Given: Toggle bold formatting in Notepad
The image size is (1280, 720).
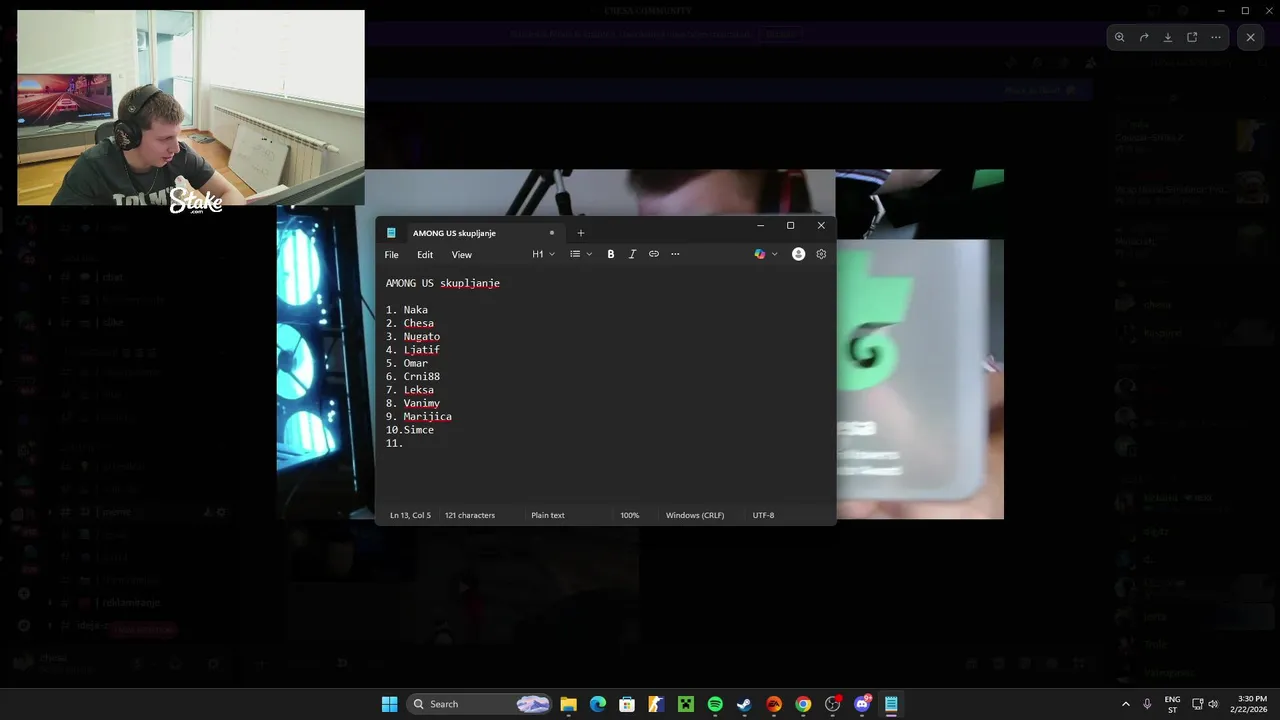Looking at the screenshot, I should (x=611, y=254).
